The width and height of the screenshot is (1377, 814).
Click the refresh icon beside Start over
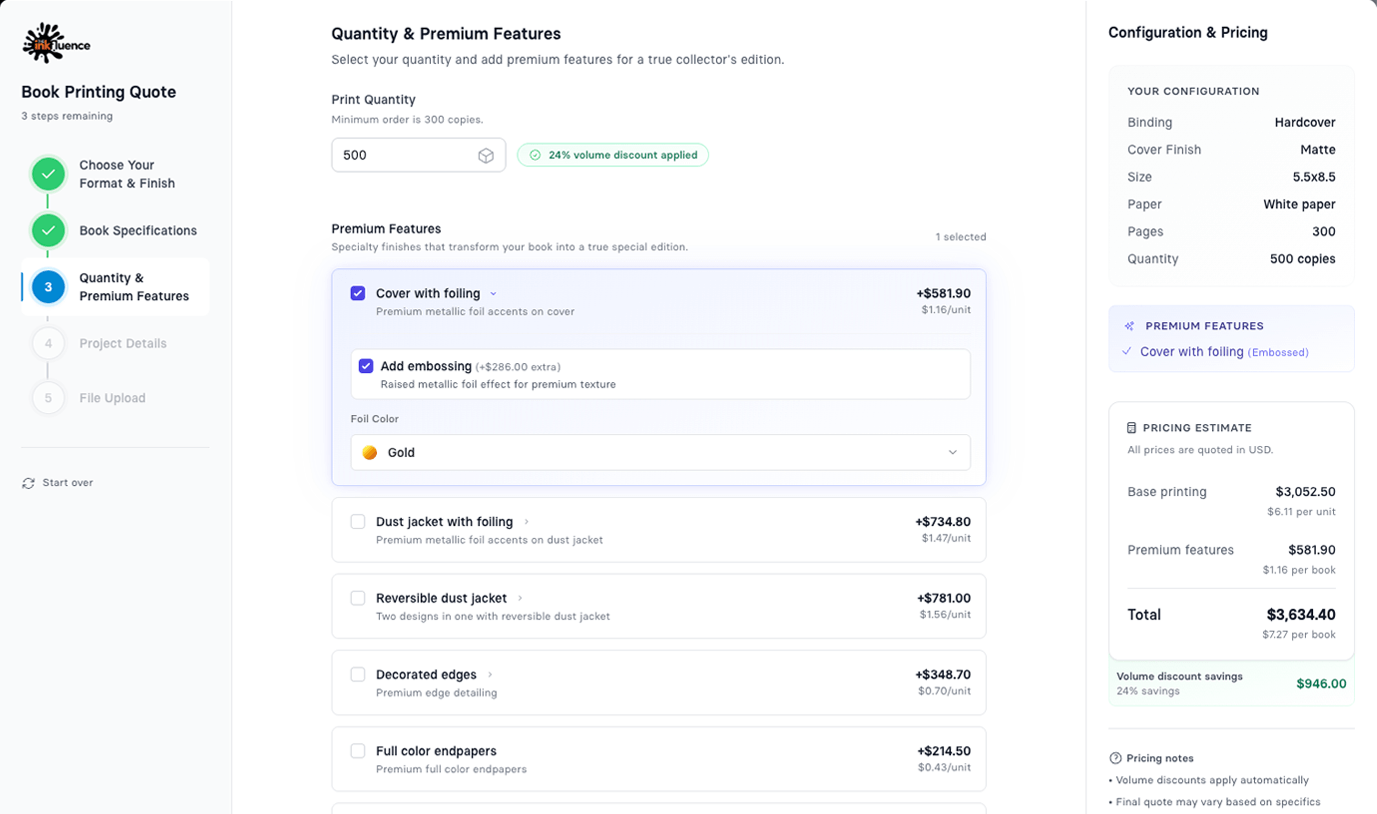[28, 482]
